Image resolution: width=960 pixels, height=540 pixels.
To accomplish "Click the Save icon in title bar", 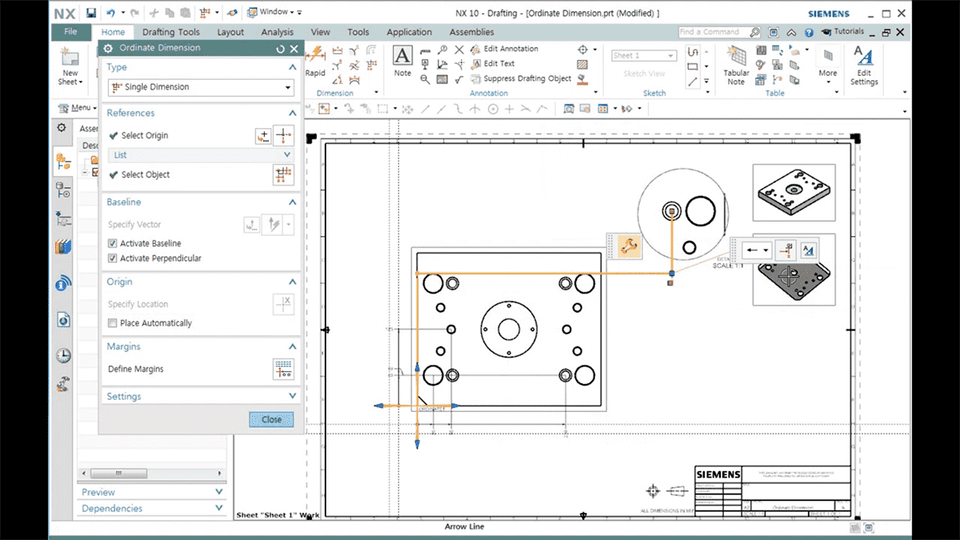I will pyautogui.click(x=91, y=13).
